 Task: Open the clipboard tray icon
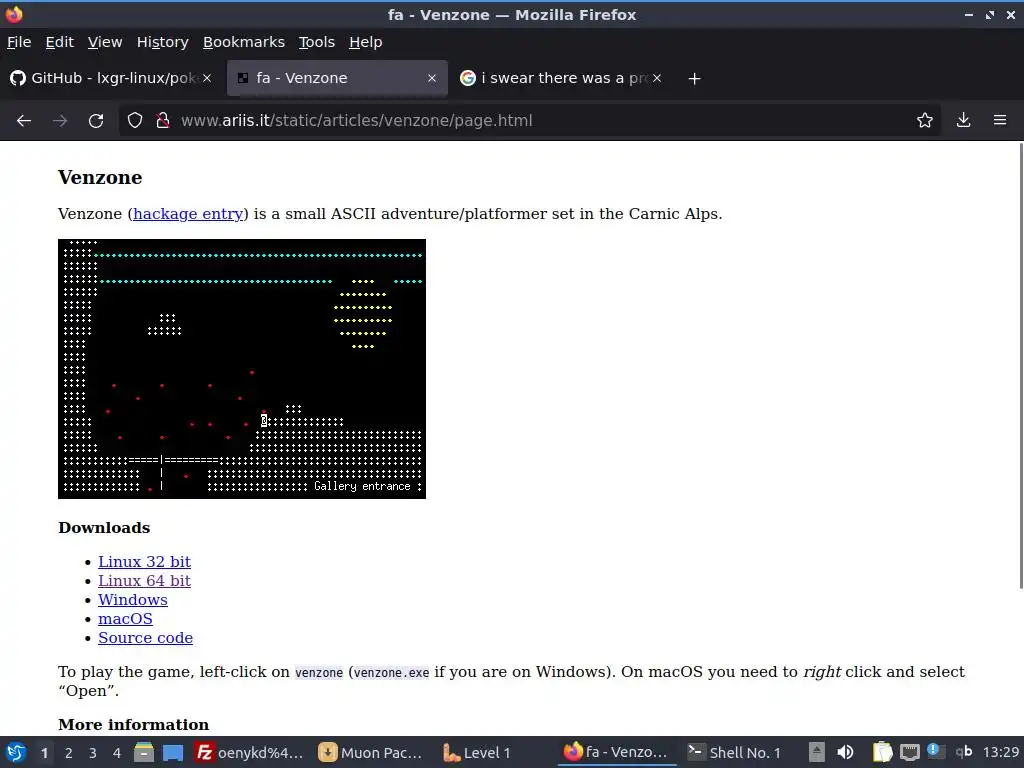click(x=882, y=752)
